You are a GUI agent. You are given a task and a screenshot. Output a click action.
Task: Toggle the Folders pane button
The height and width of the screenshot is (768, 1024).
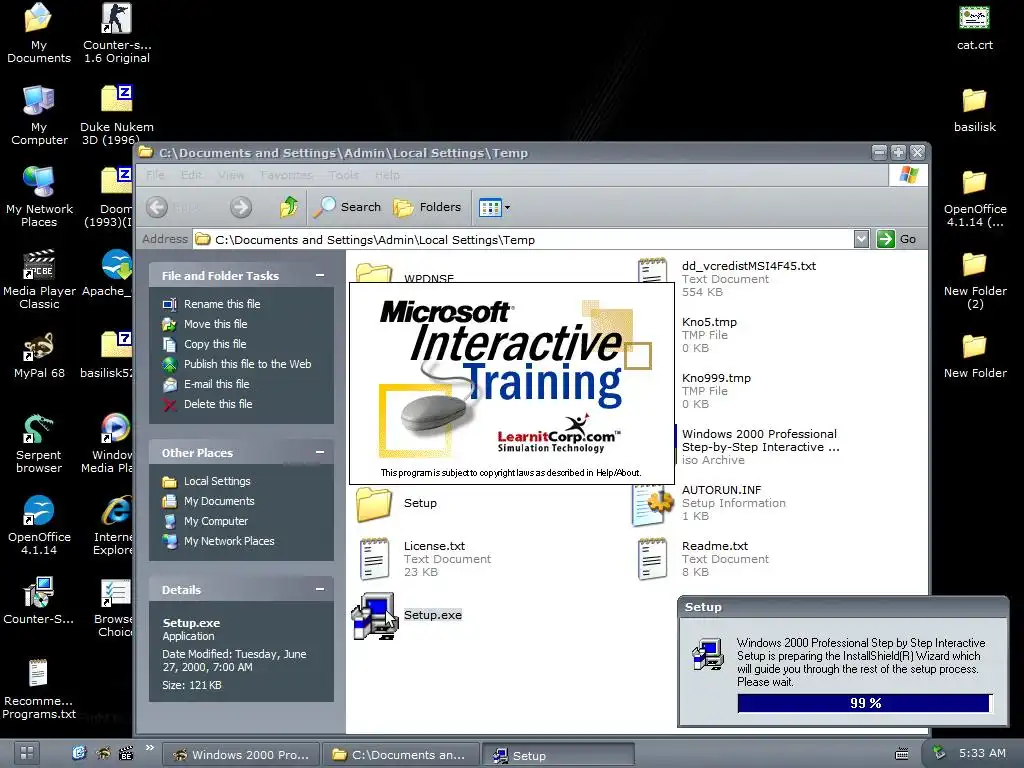427,207
